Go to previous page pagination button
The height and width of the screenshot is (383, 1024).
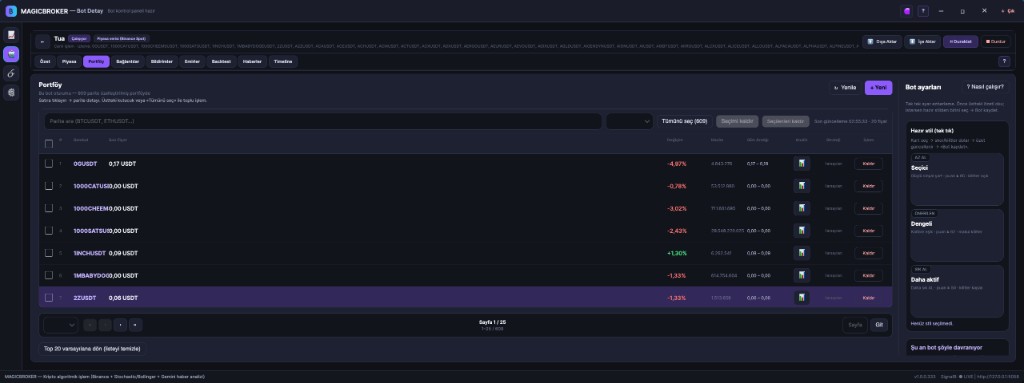click(105, 325)
